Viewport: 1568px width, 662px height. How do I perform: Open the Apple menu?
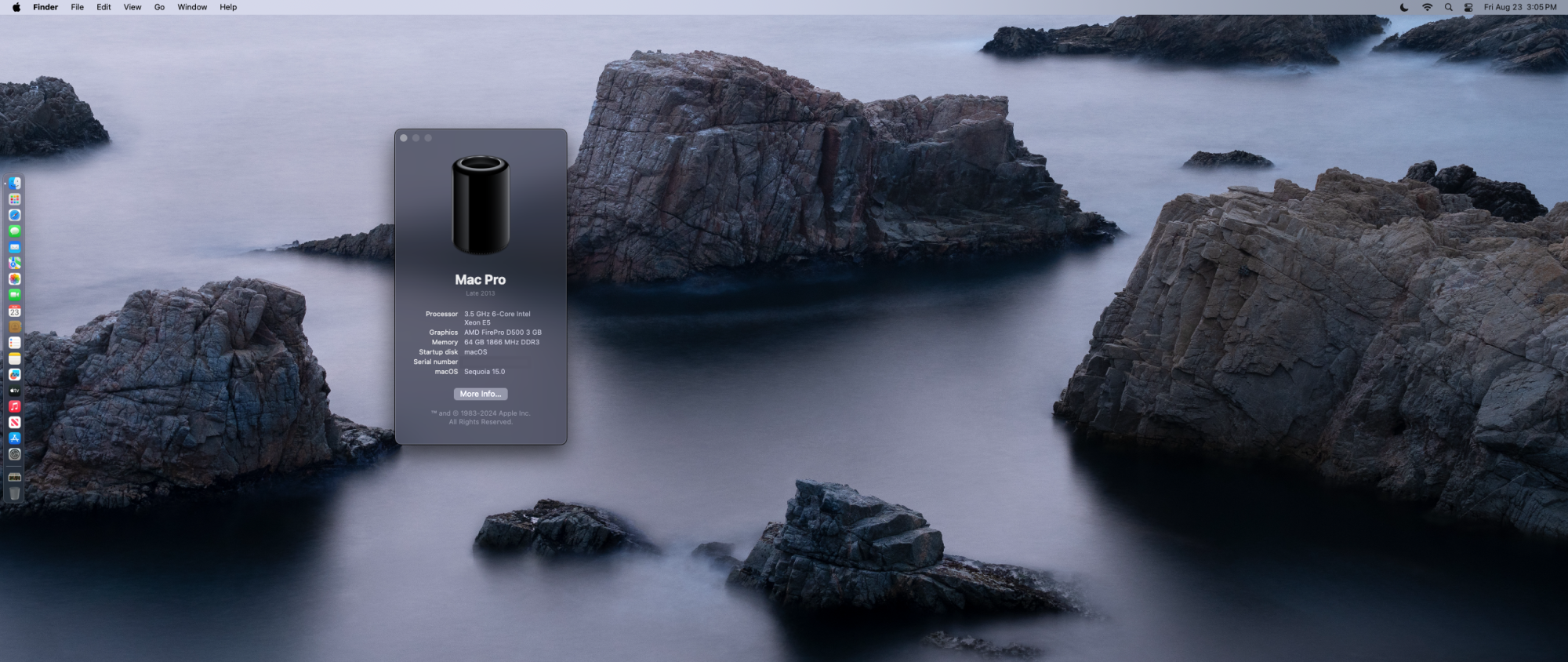(16, 7)
